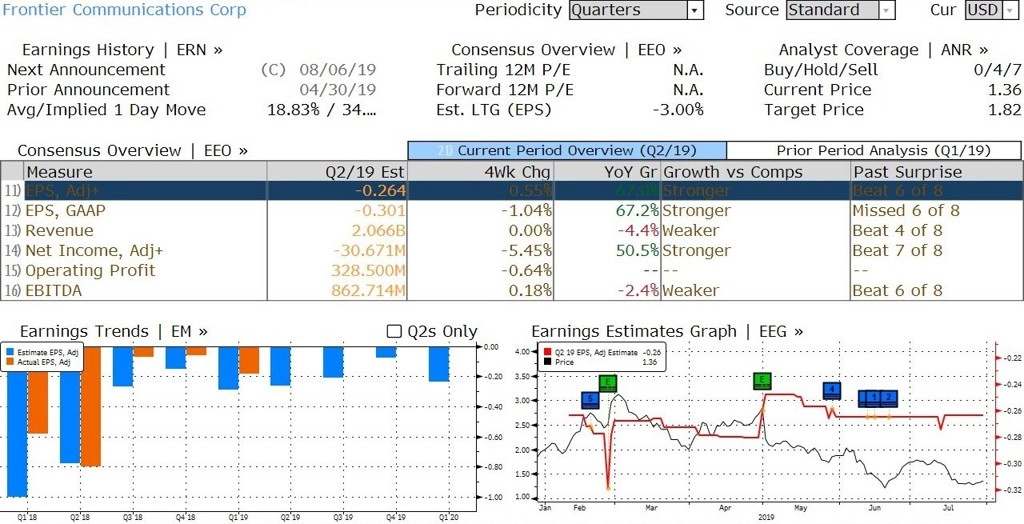Click the blue '4' revision marker
The height and width of the screenshot is (524, 1024).
tap(831, 391)
